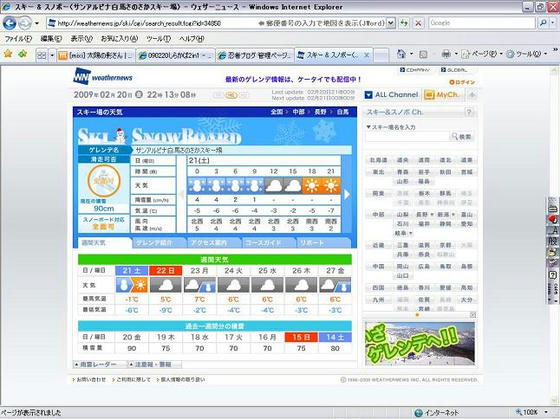Open Favorites Center star icon
Screen dimensions: 560x419
(x=8, y=54)
